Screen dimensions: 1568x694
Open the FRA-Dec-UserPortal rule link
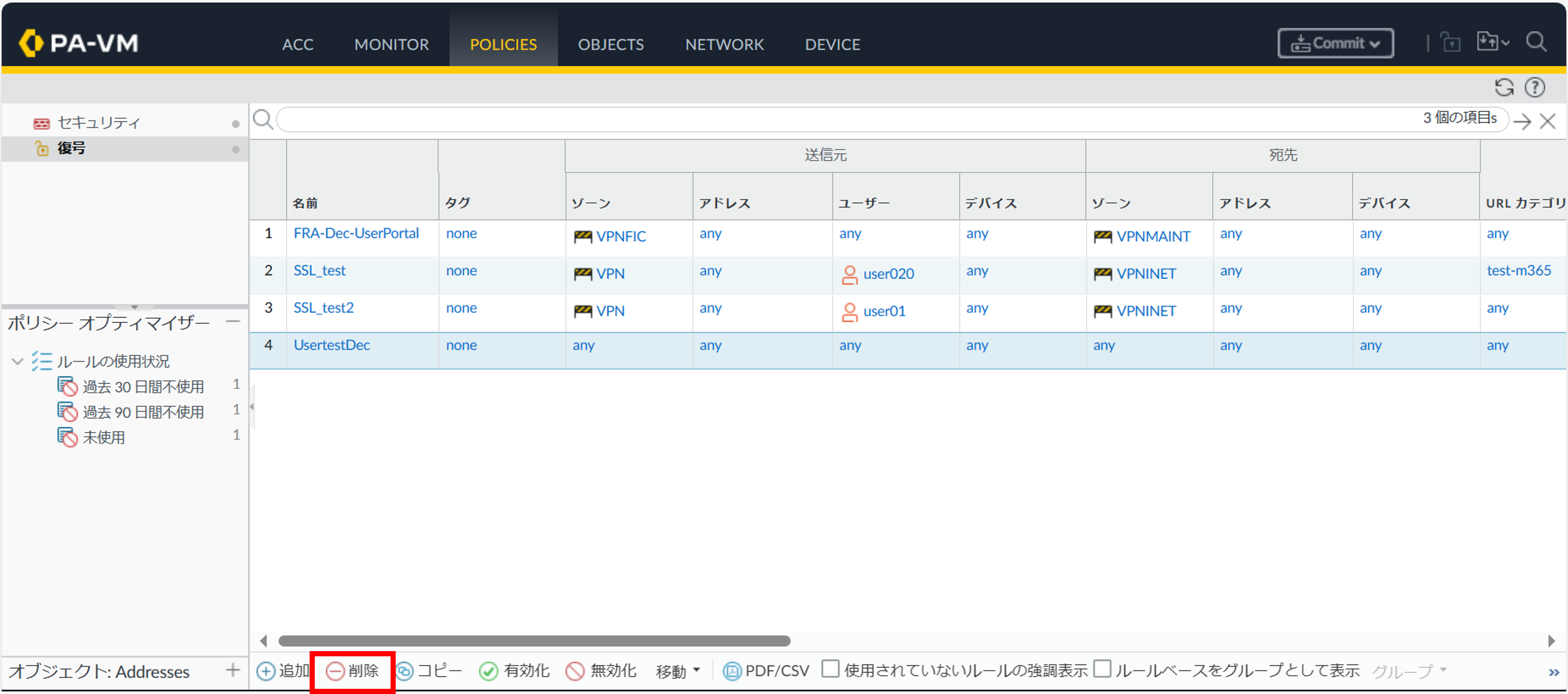click(356, 233)
